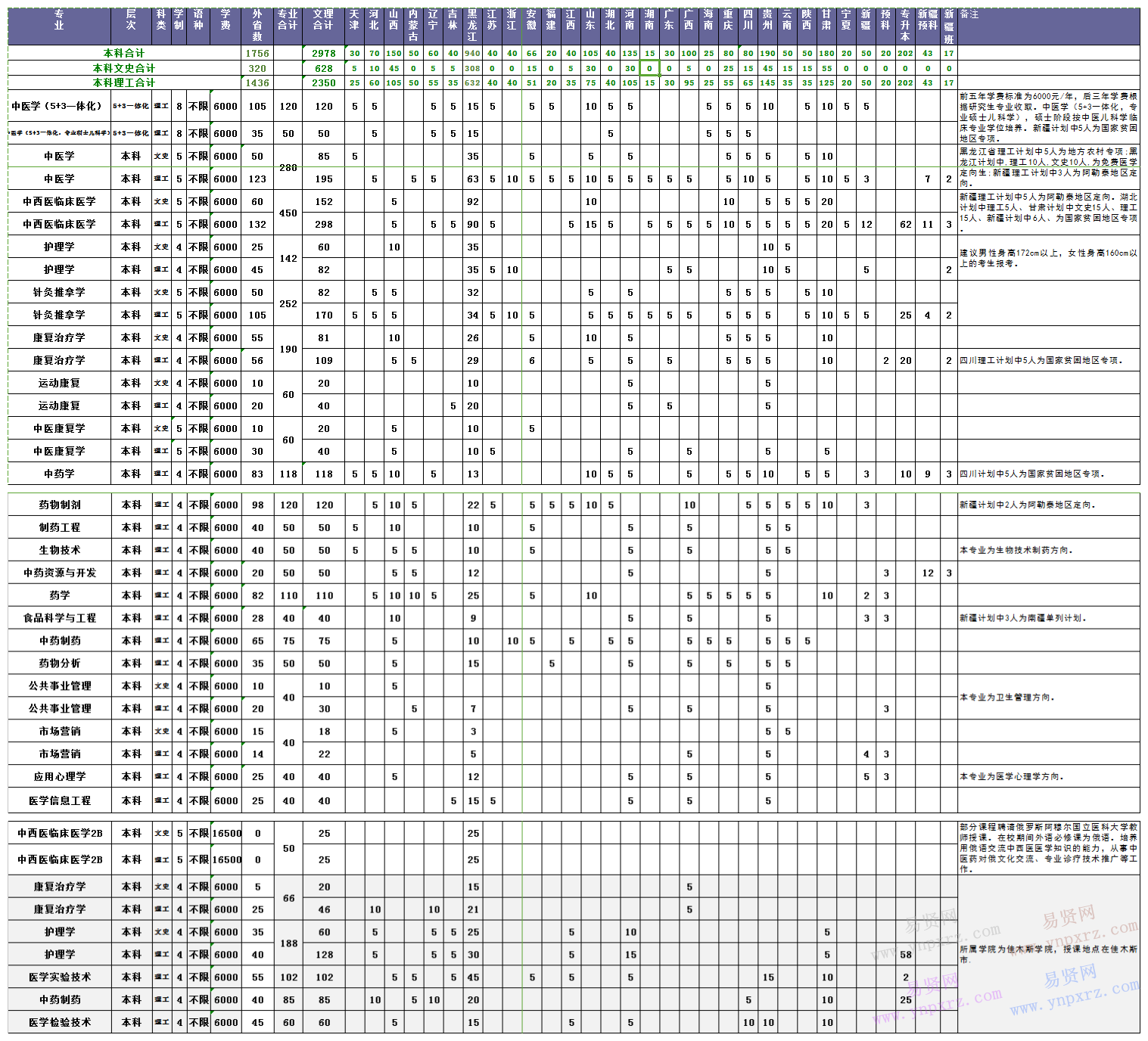Select the 药物制剂 major cell
This screenshot has height=1041, width=1148.
point(60,505)
